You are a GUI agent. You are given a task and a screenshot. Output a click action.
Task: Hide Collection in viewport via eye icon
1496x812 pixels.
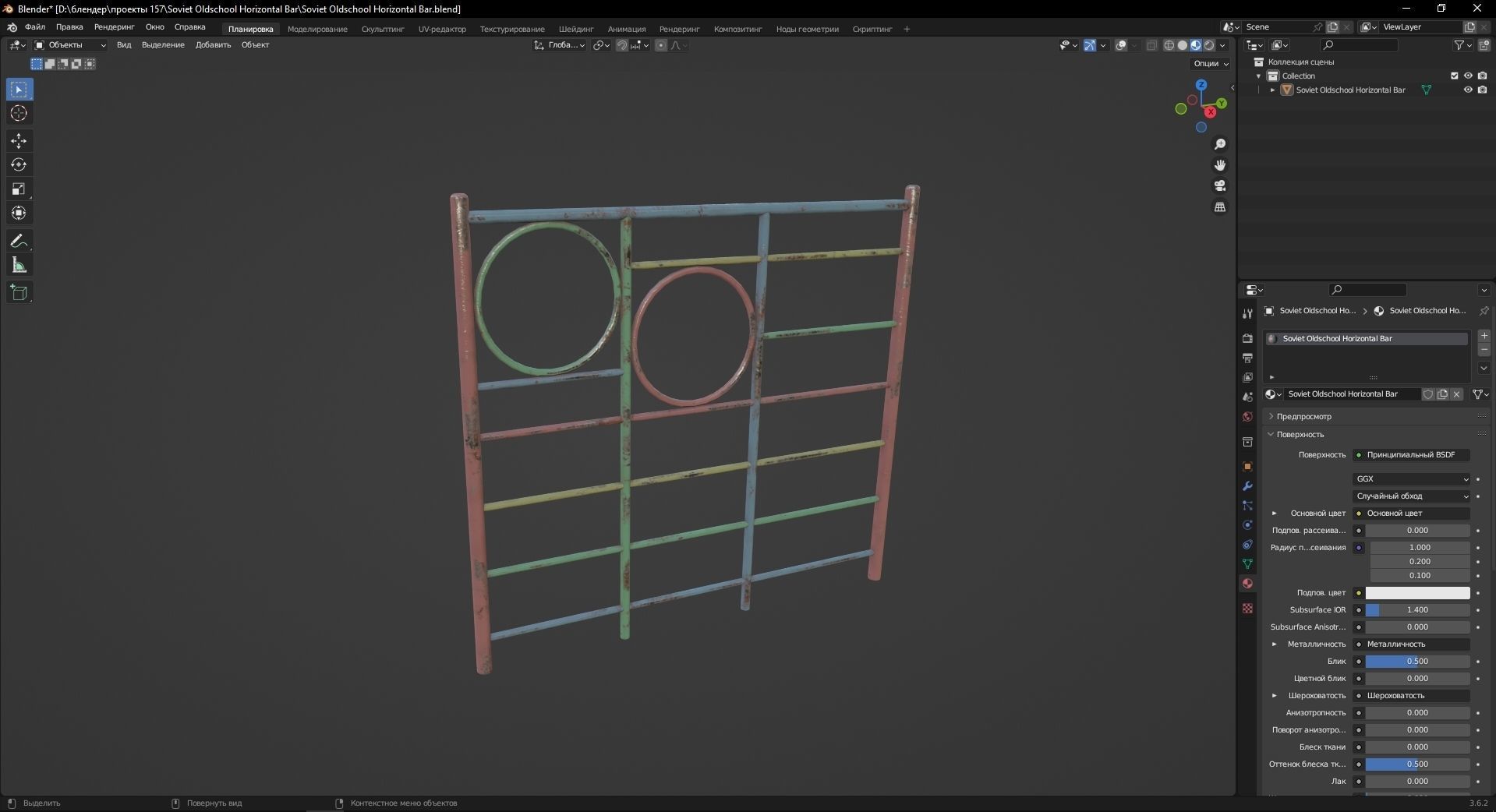point(1468,76)
